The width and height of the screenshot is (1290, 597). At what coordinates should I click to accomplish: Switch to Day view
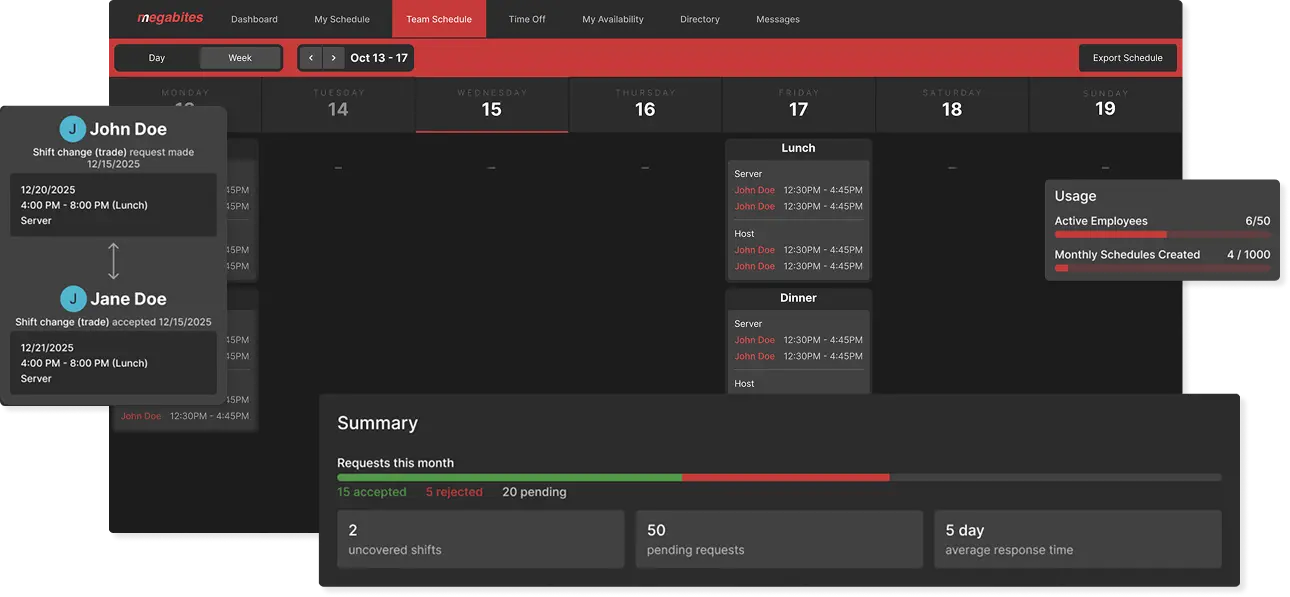[x=157, y=58]
